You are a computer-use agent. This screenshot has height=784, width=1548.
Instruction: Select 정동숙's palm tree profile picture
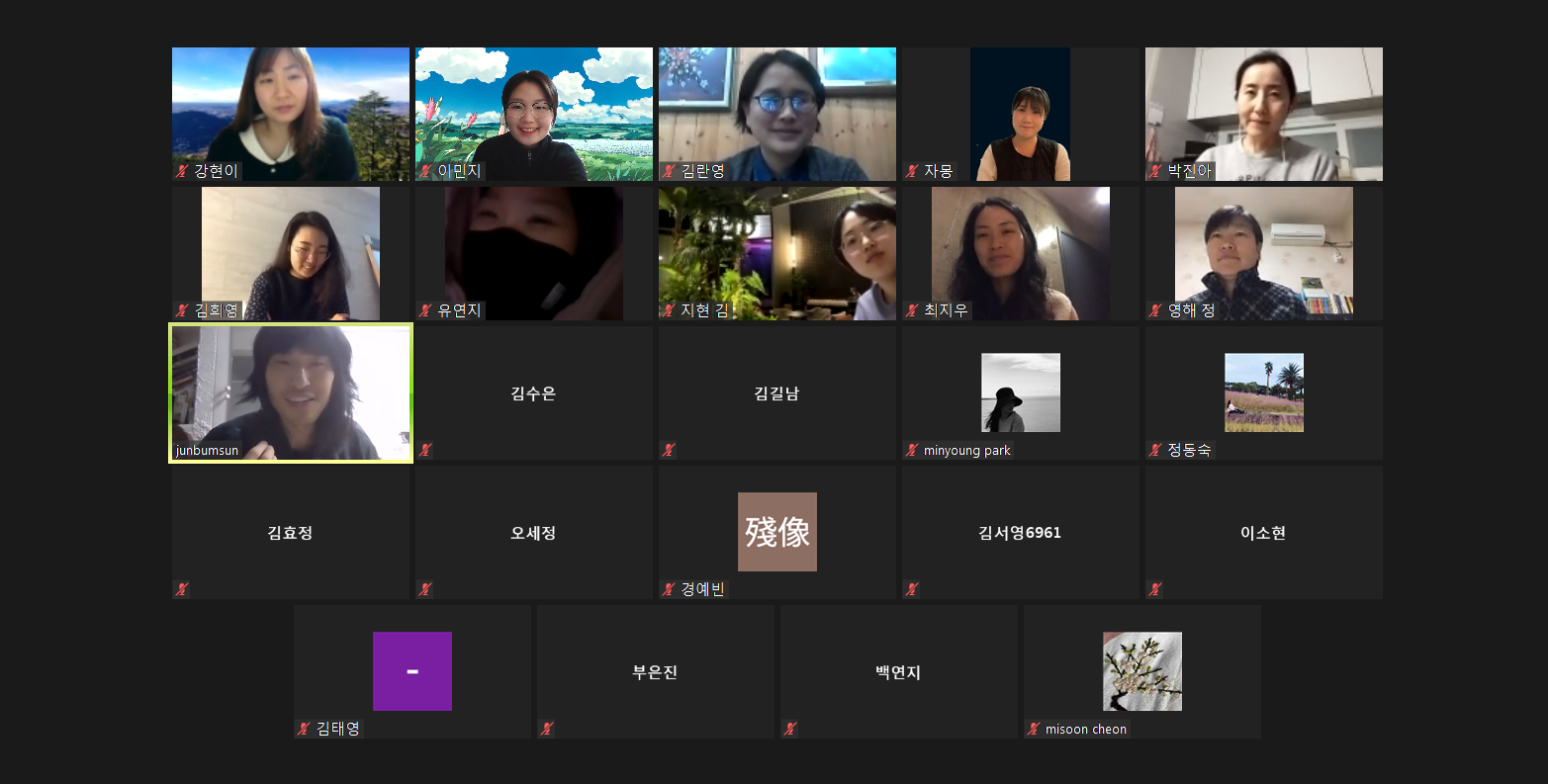(1264, 392)
